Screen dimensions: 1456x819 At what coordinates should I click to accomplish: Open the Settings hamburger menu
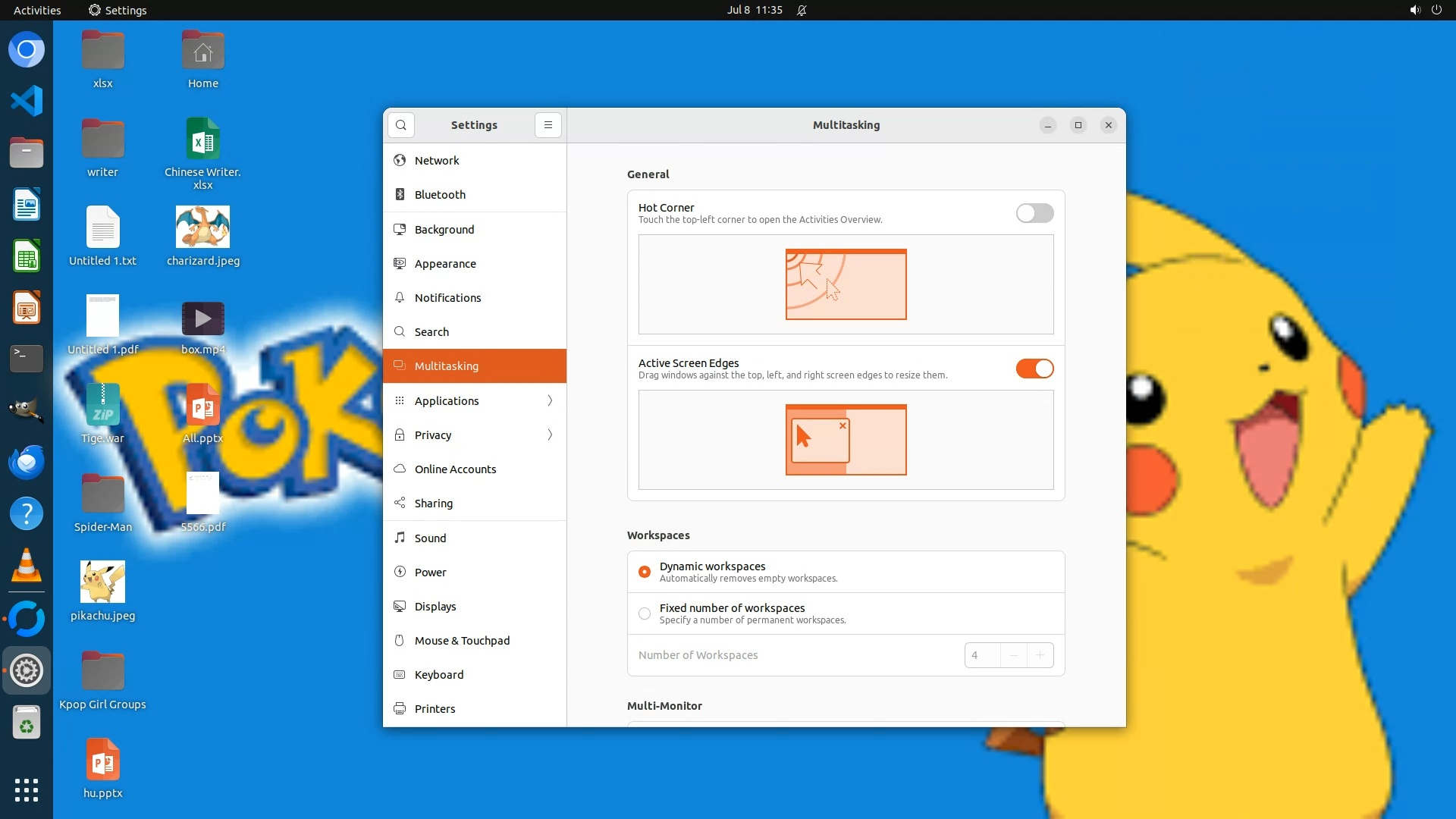(548, 125)
